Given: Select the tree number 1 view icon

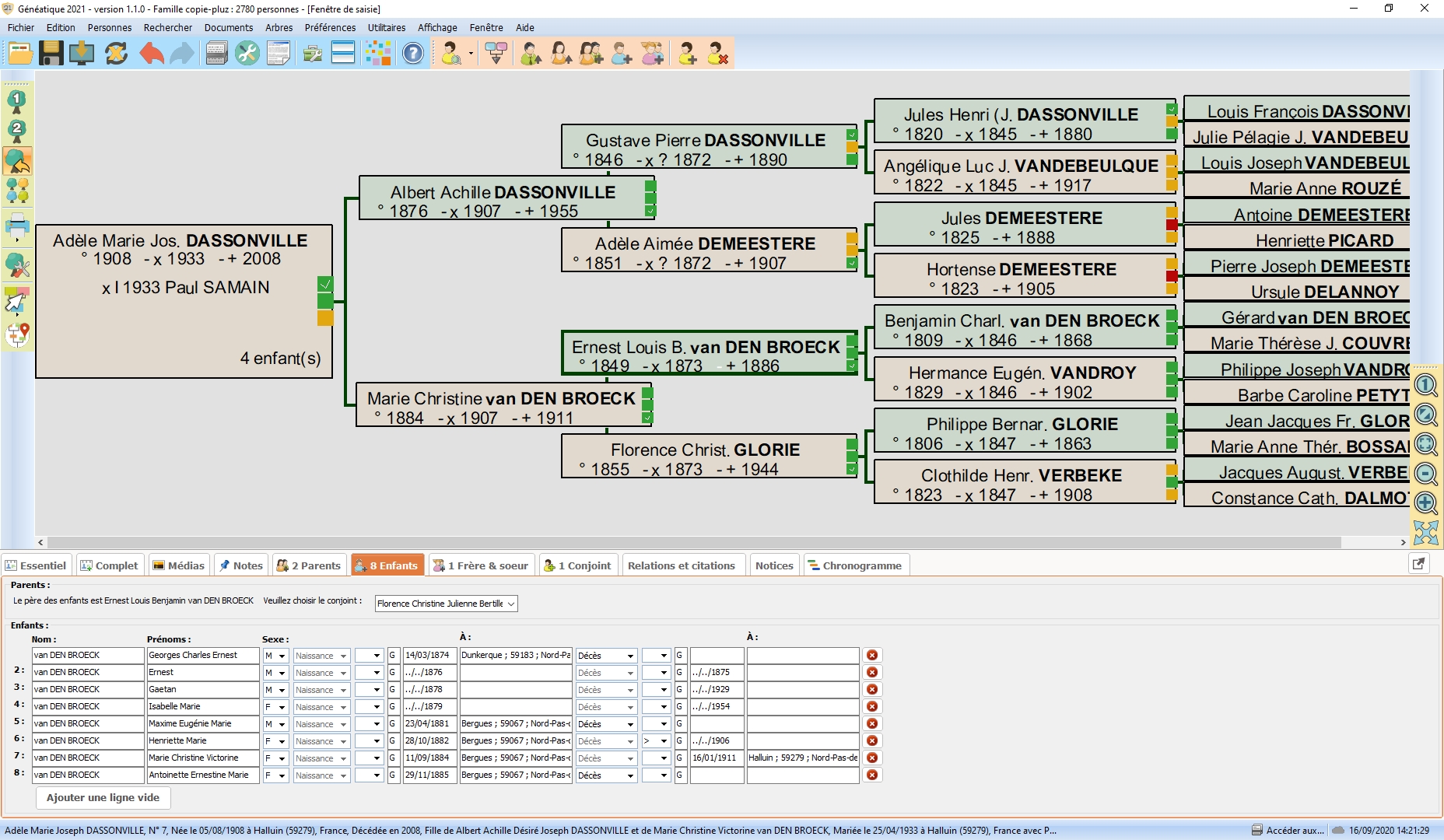Looking at the screenshot, I should 16,100.
